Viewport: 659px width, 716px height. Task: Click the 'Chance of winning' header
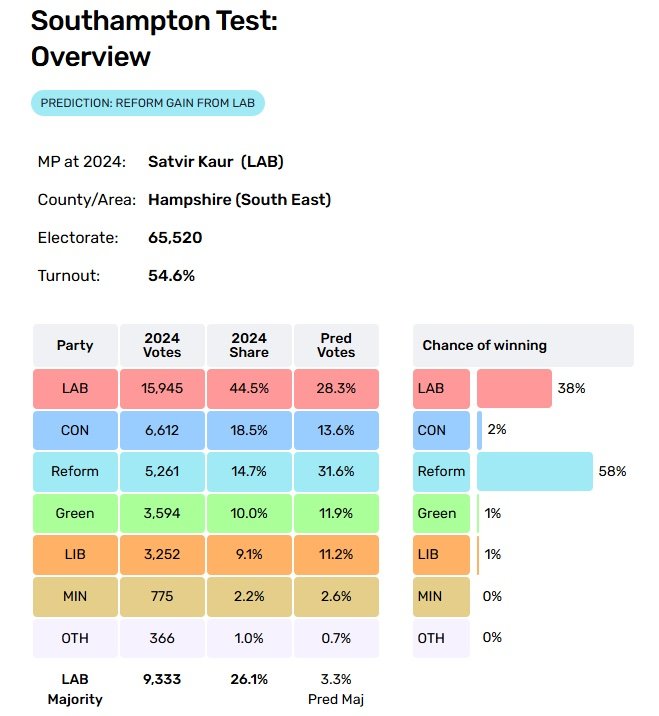point(484,345)
